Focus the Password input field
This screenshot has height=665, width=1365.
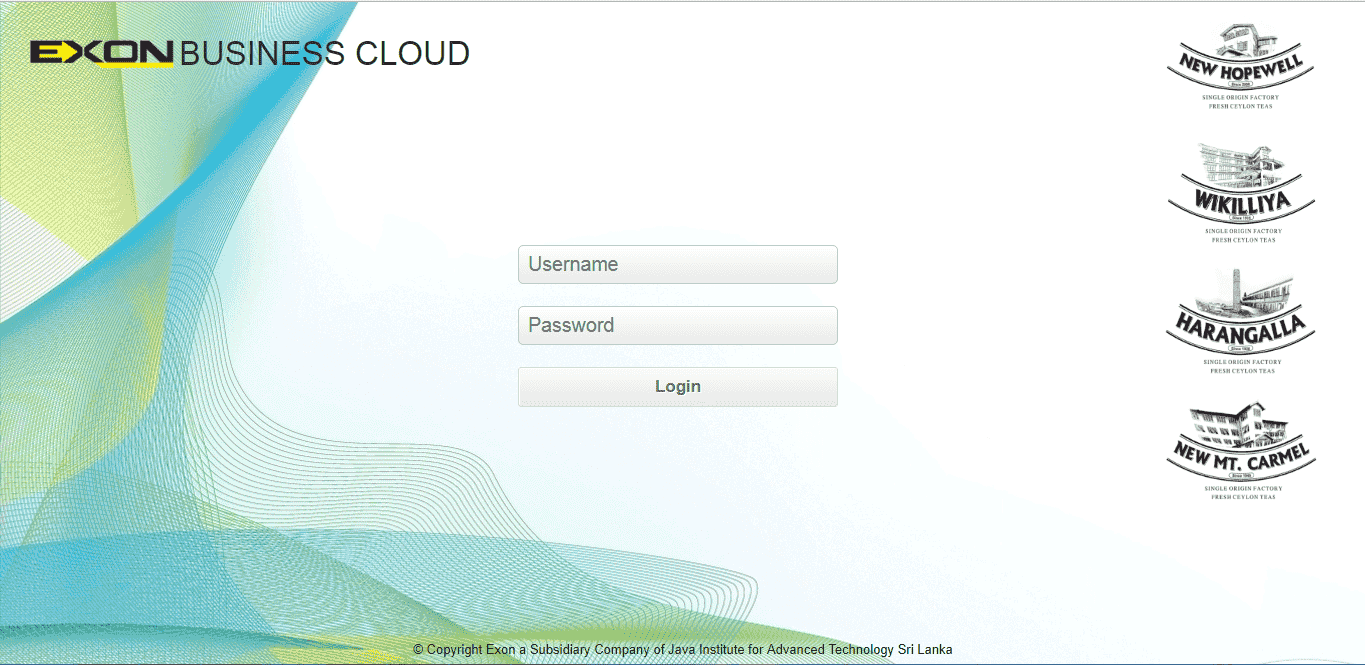678,326
